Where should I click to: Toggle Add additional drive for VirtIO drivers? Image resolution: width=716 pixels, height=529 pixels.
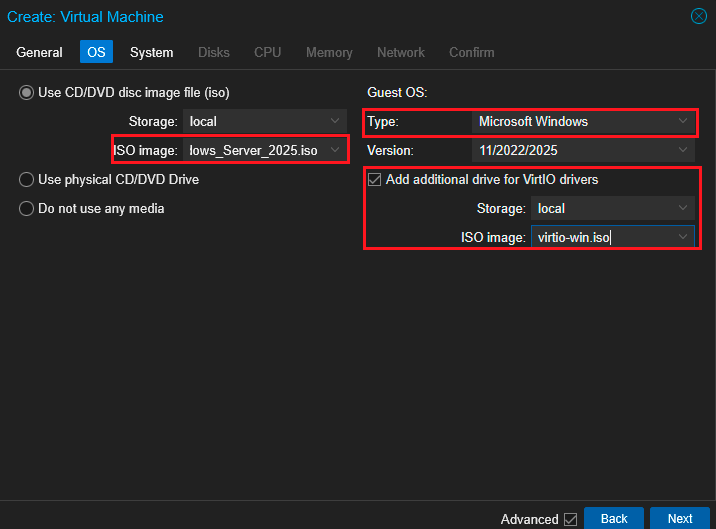click(375, 180)
